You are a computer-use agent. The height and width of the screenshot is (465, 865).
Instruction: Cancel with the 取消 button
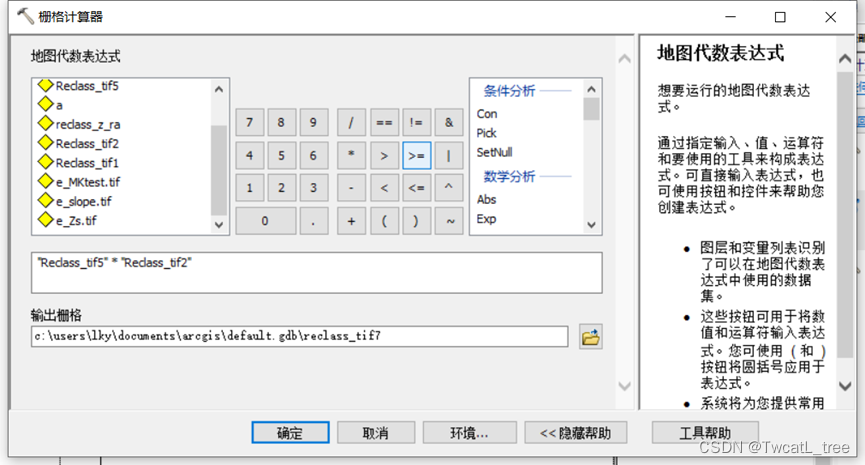pos(376,432)
